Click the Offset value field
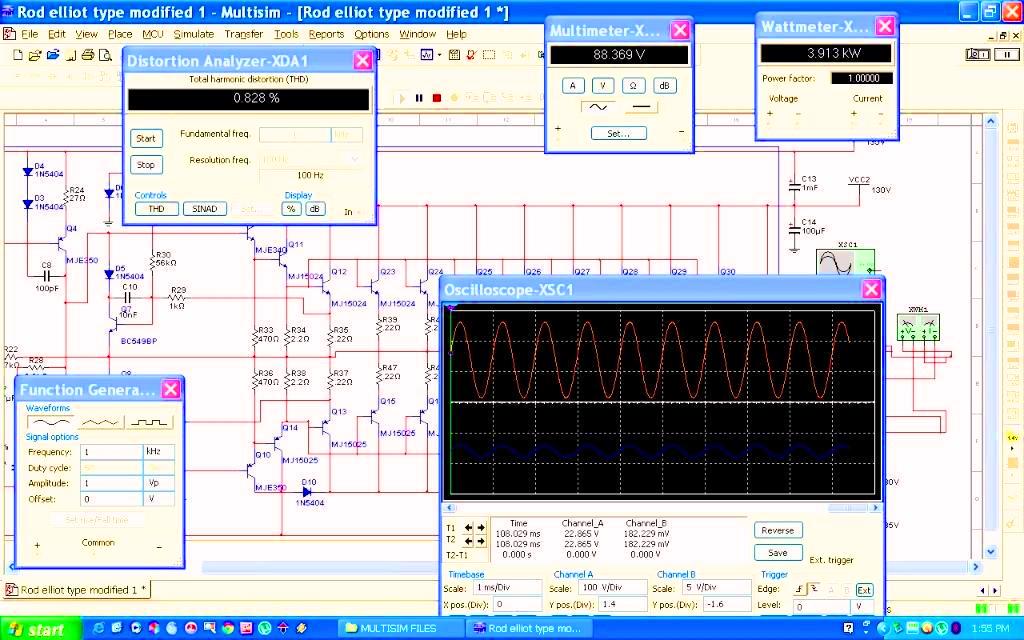 (111, 499)
